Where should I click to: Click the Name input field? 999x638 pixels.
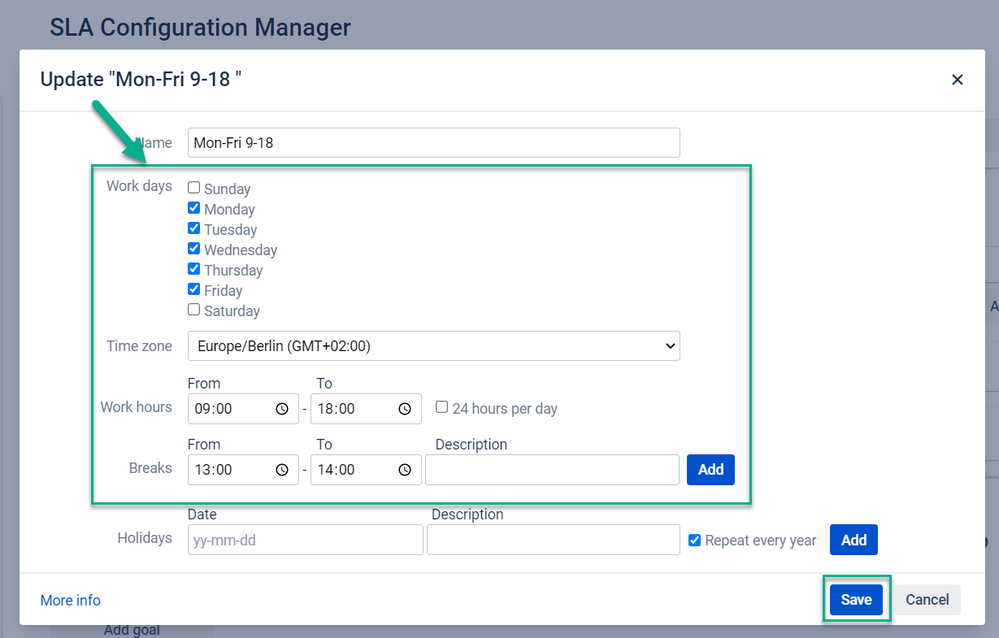434,143
